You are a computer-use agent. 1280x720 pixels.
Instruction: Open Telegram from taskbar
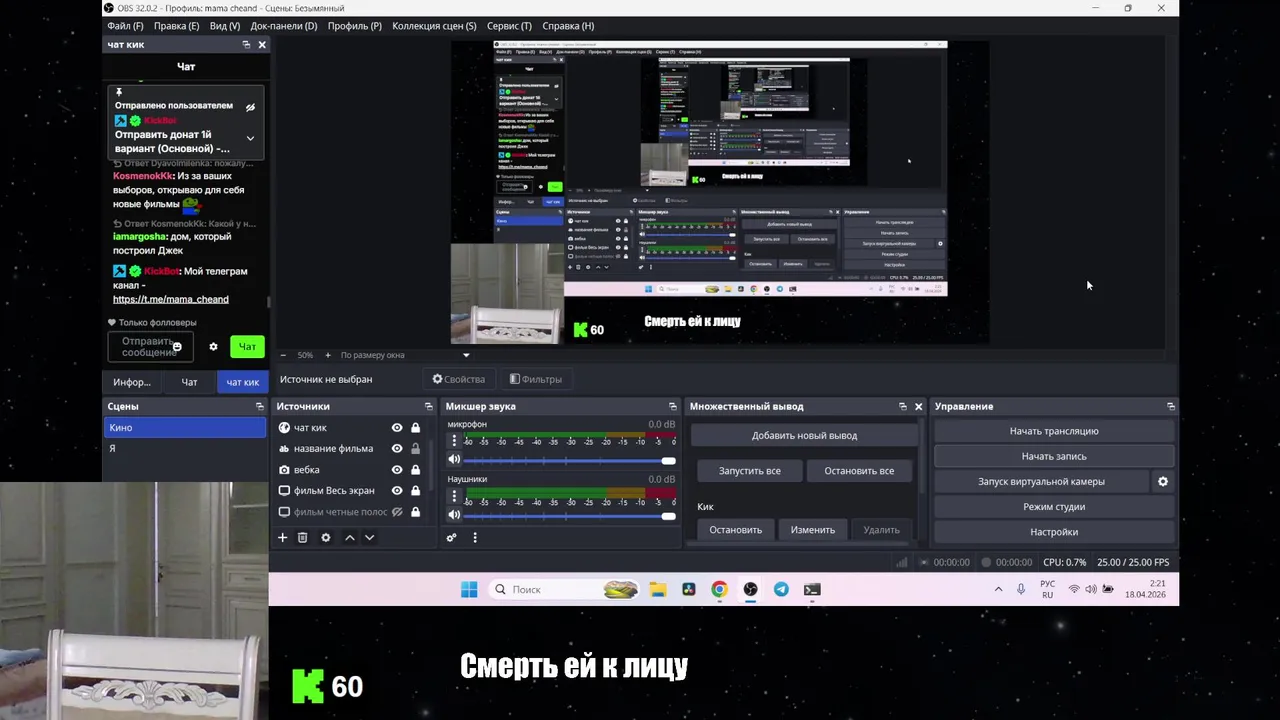(781, 590)
